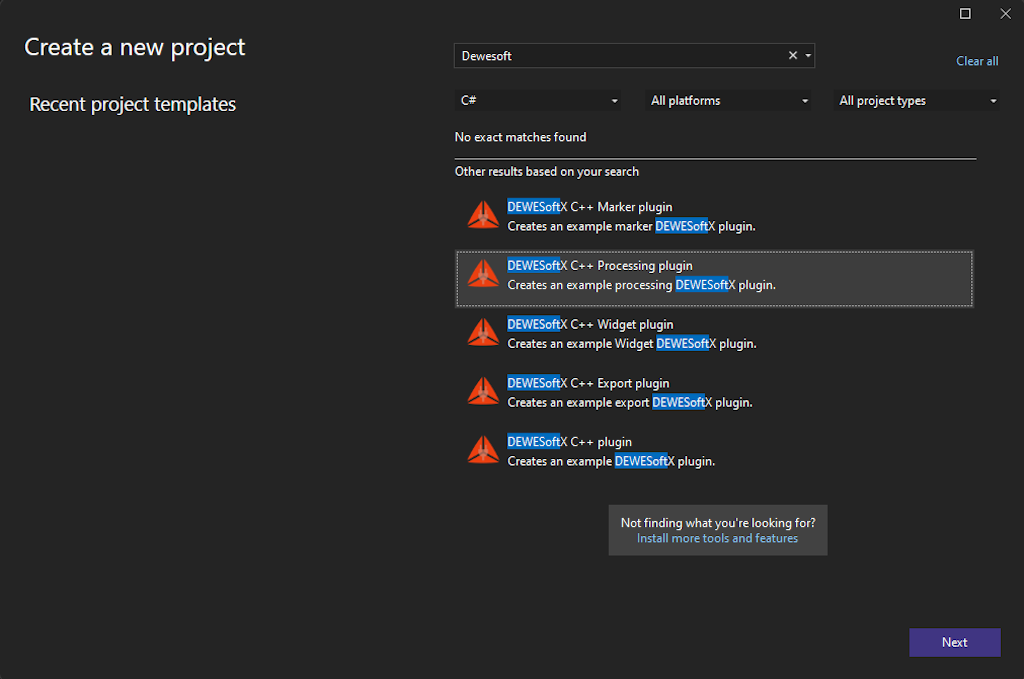The image size is (1024, 679).
Task: Click the DEWESoftX C++ plugin template icon
Action: (483, 450)
